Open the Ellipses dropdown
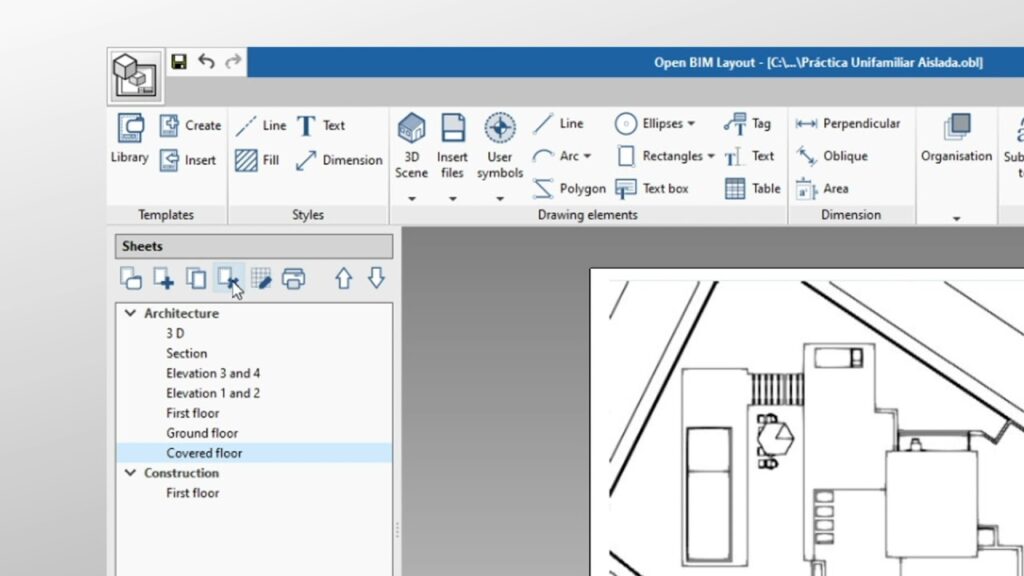Screen dimensions: 1024x576 [690, 124]
